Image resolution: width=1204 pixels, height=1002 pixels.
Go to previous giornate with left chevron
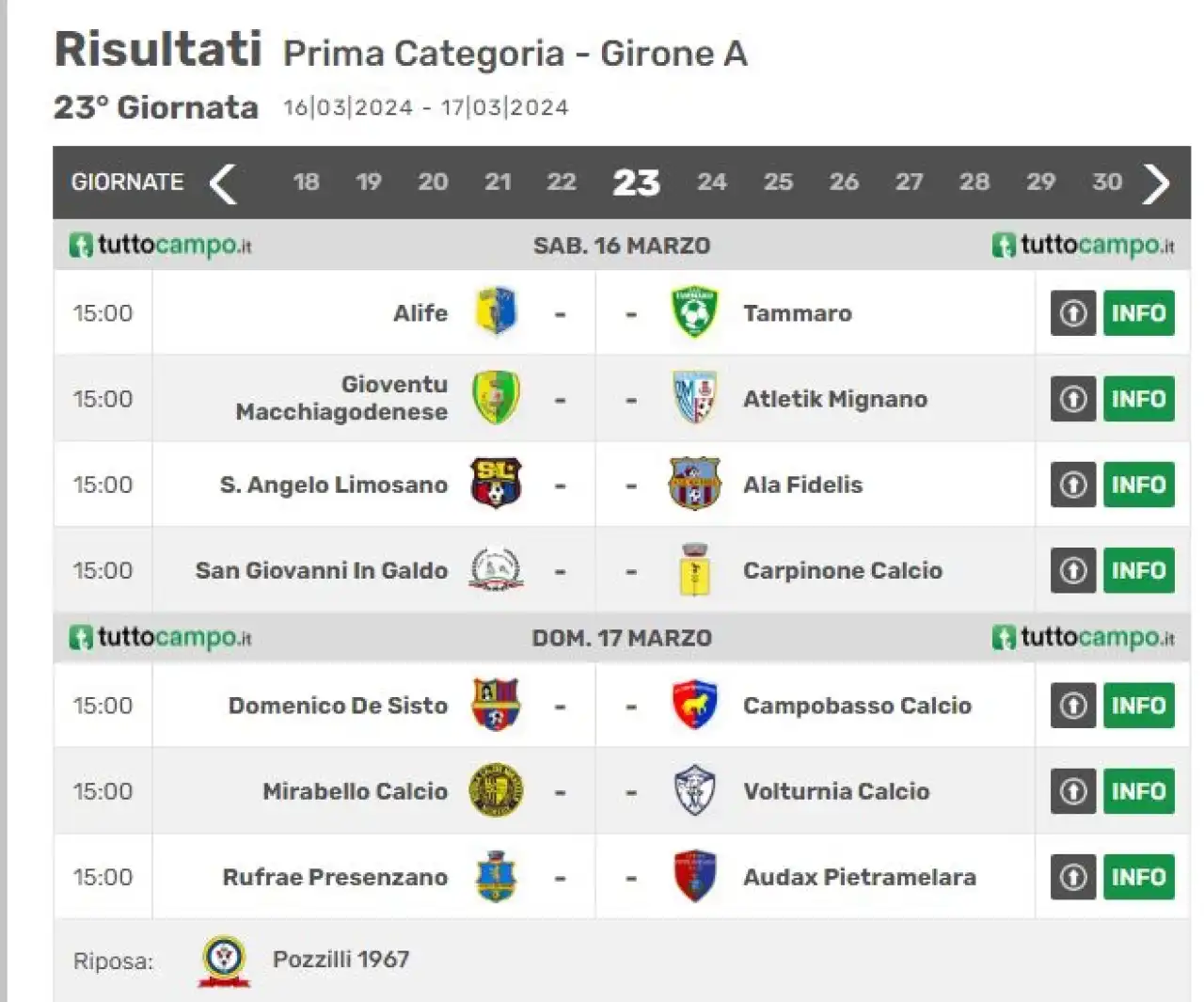click(223, 183)
